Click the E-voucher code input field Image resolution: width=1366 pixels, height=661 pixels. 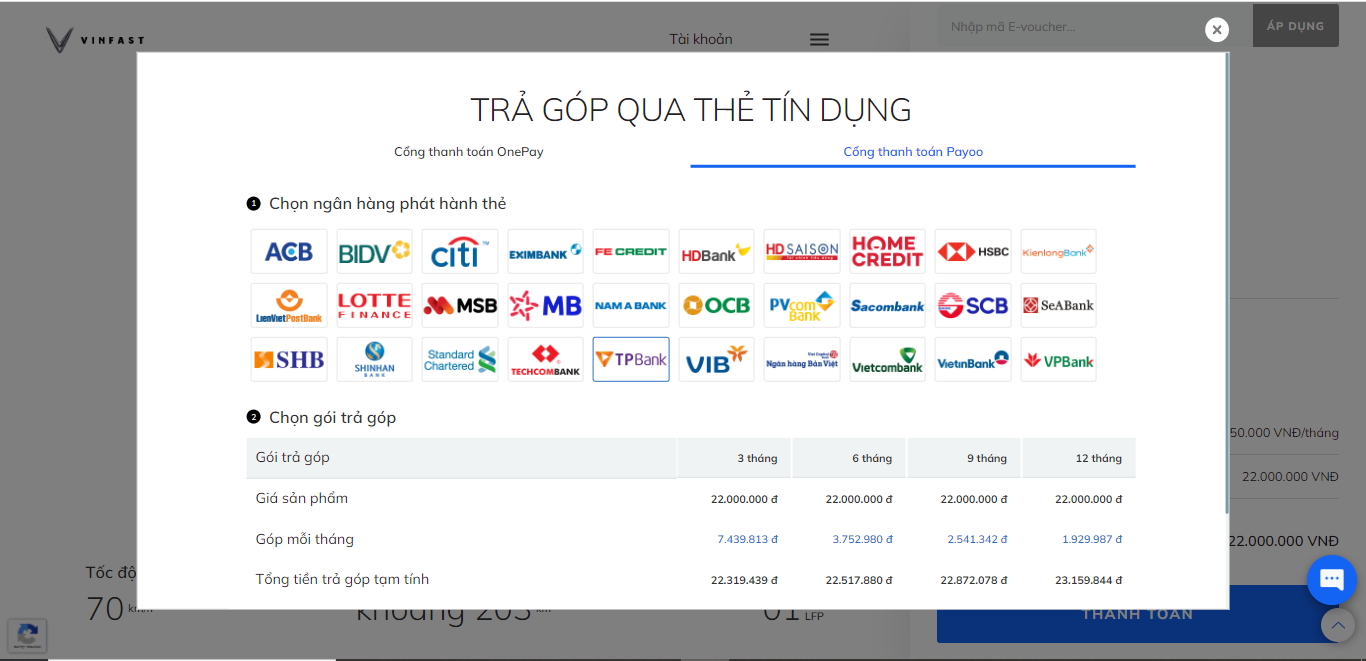coord(1090,27)
